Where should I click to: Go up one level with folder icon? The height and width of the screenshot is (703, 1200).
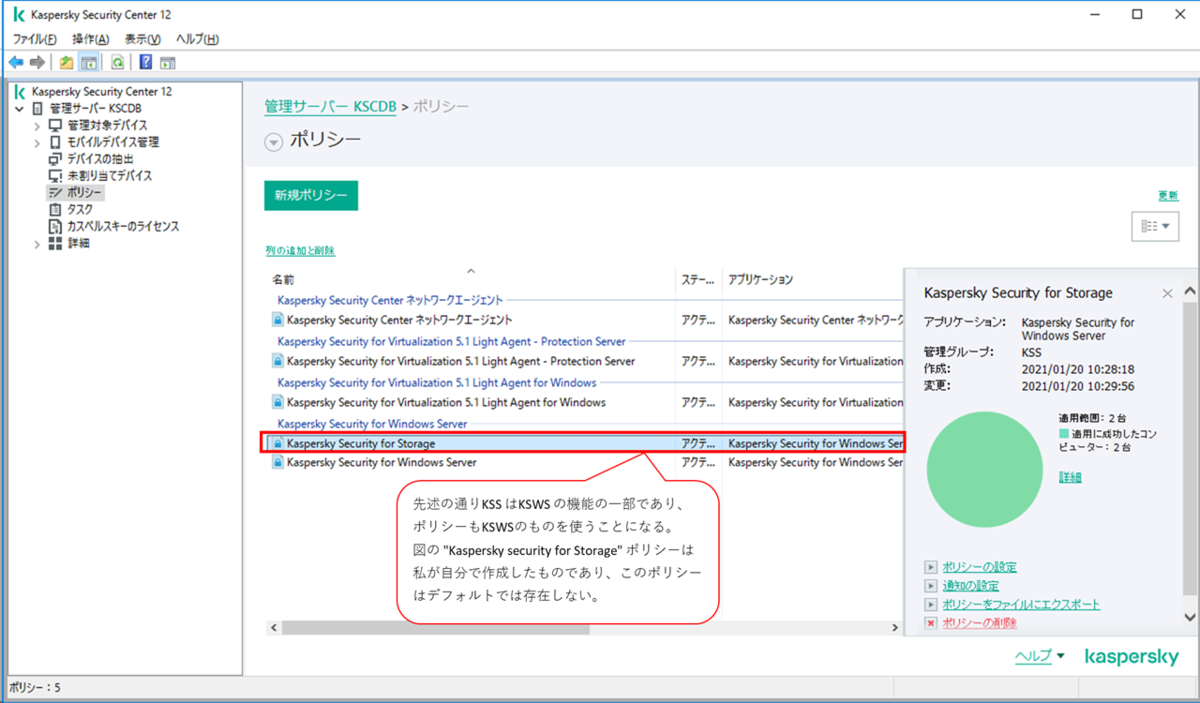click(x=66, y=62)
